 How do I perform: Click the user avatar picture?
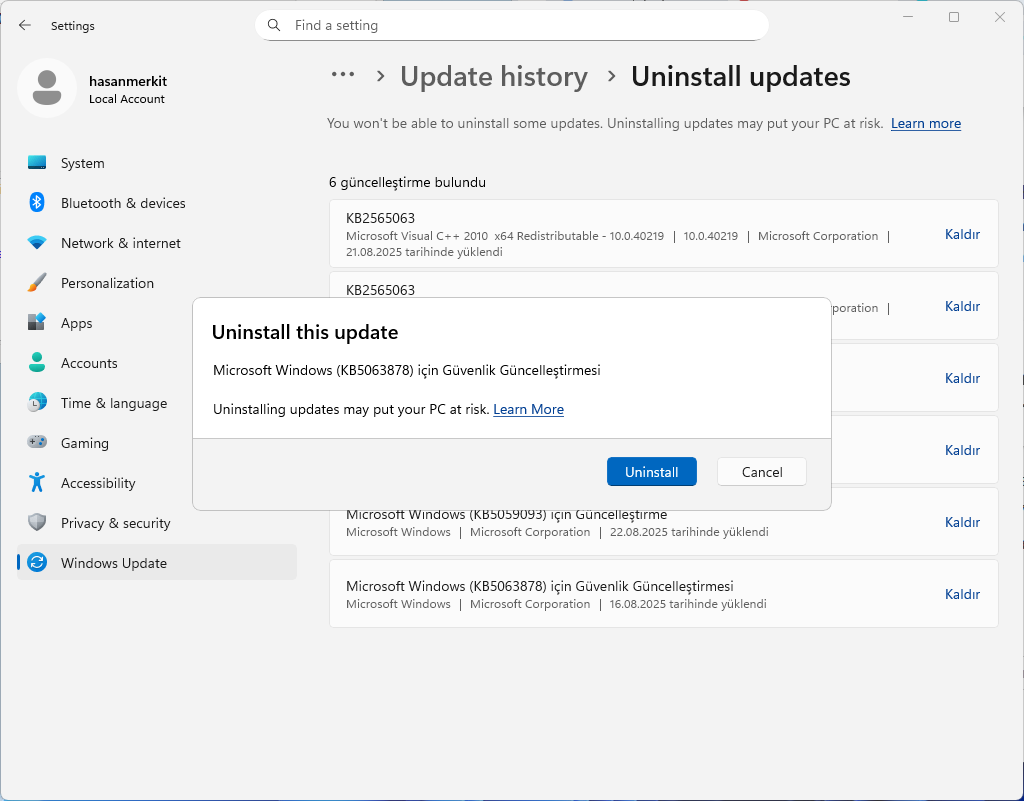(x=47, y=88)
